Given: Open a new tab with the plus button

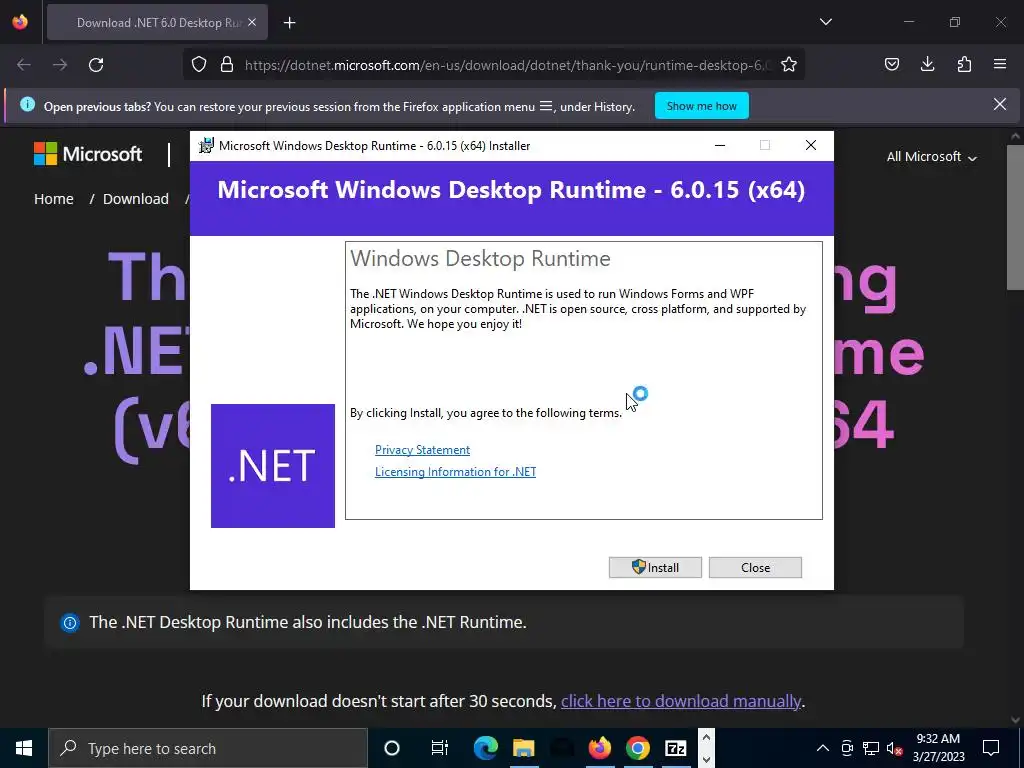Looking at the screenshot, I should [x=290, y=23].
